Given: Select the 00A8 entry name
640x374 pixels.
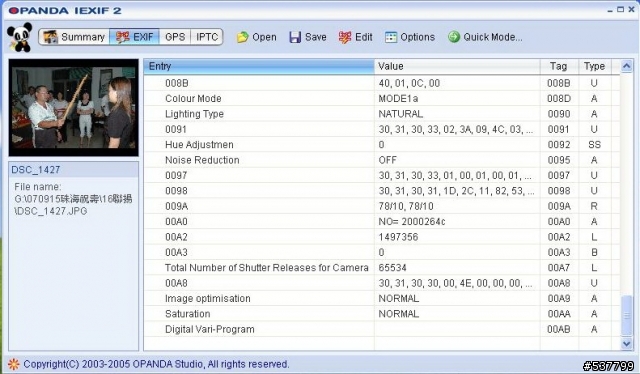Looking at the screenshot, I should [176, 283].
